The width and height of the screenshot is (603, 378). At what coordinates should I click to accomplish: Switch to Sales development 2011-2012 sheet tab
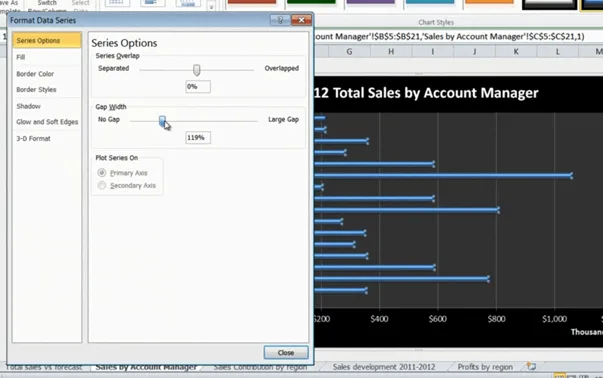pyautogui.click(x=384, y=367)
